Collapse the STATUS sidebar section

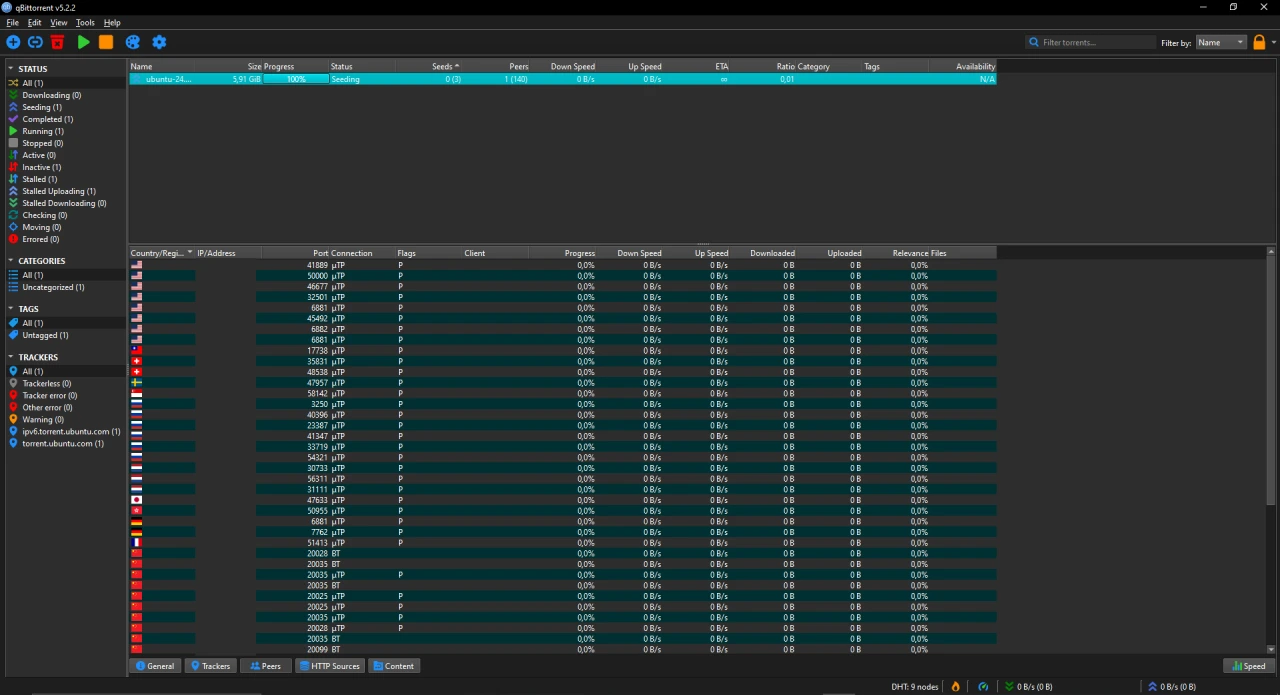click(11, 69)
